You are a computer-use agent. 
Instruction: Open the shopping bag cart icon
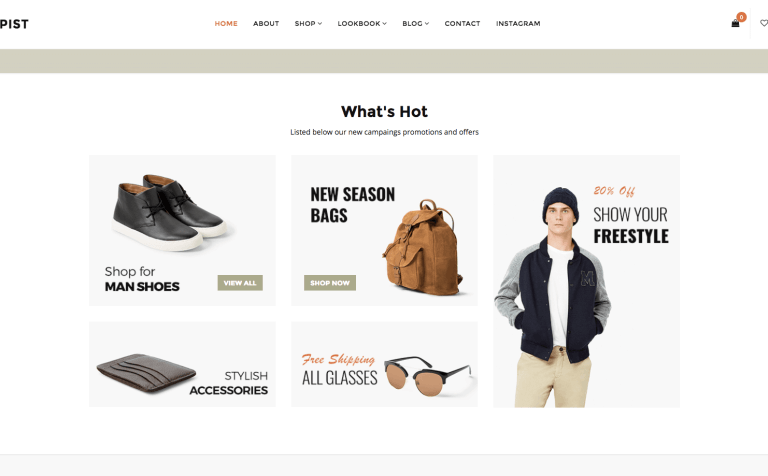pos(735,24)
